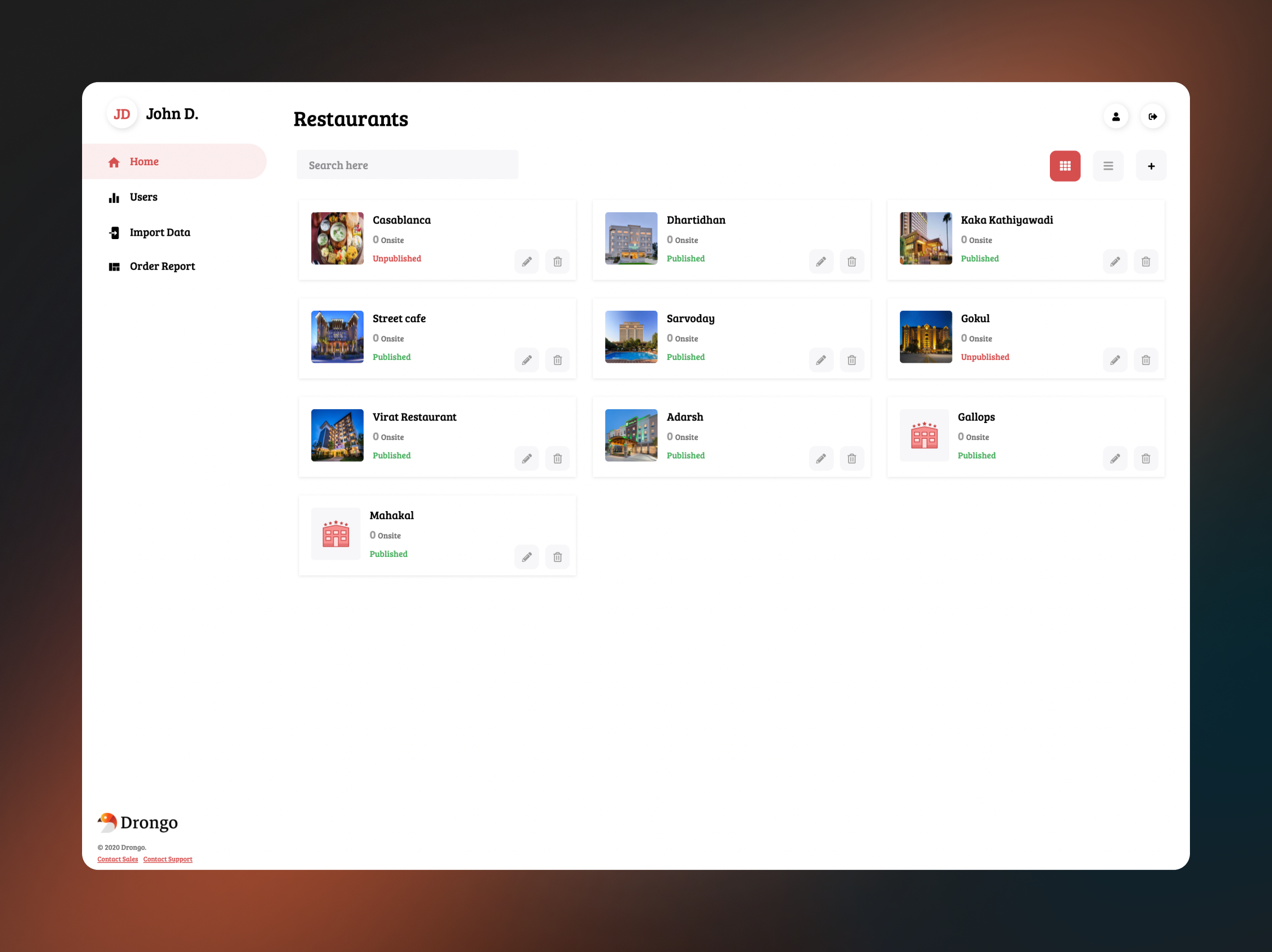Select Home in the sidebar
This screenshot has width=1272, height=952.
[x=144, y=161]
